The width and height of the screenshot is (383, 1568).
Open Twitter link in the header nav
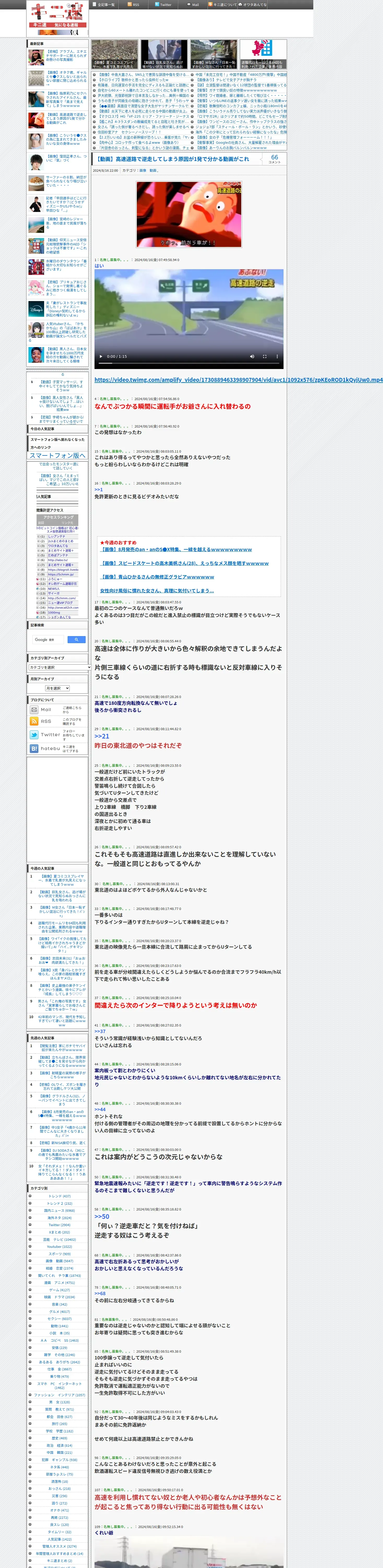163,4
